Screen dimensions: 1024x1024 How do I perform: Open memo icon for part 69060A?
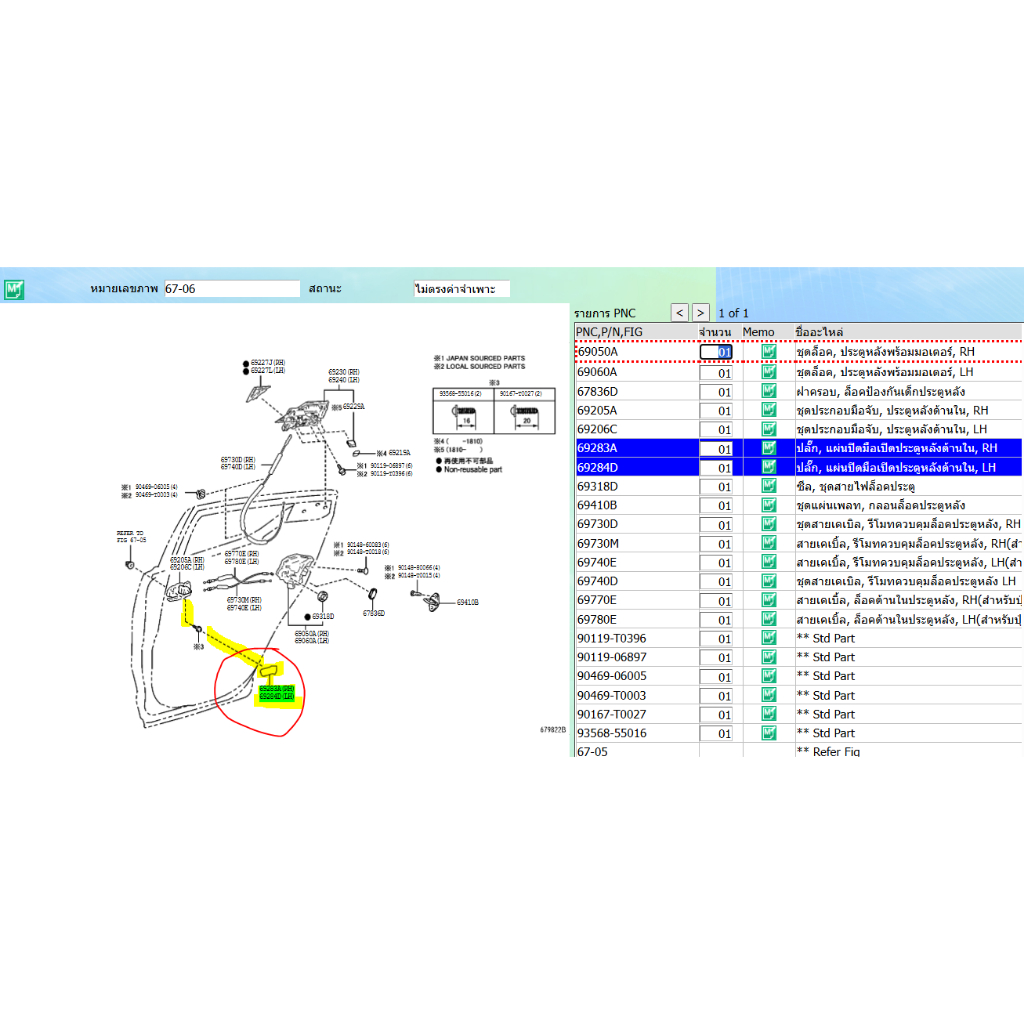click(x=768, y=372)
